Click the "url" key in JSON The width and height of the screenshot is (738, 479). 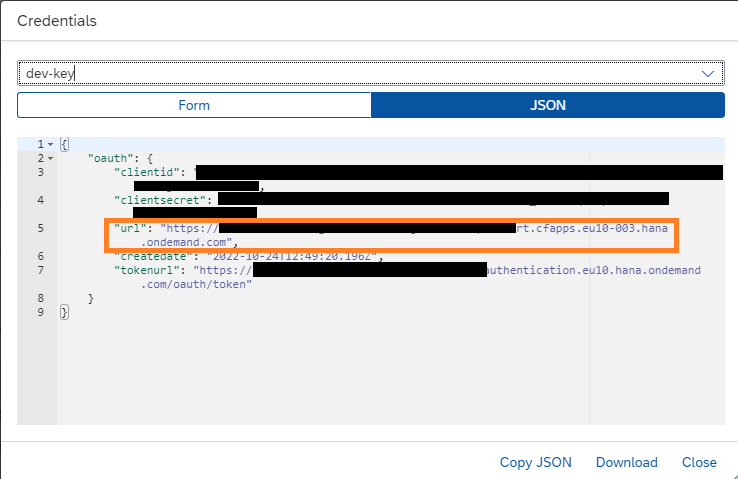(x=130, y=228)
